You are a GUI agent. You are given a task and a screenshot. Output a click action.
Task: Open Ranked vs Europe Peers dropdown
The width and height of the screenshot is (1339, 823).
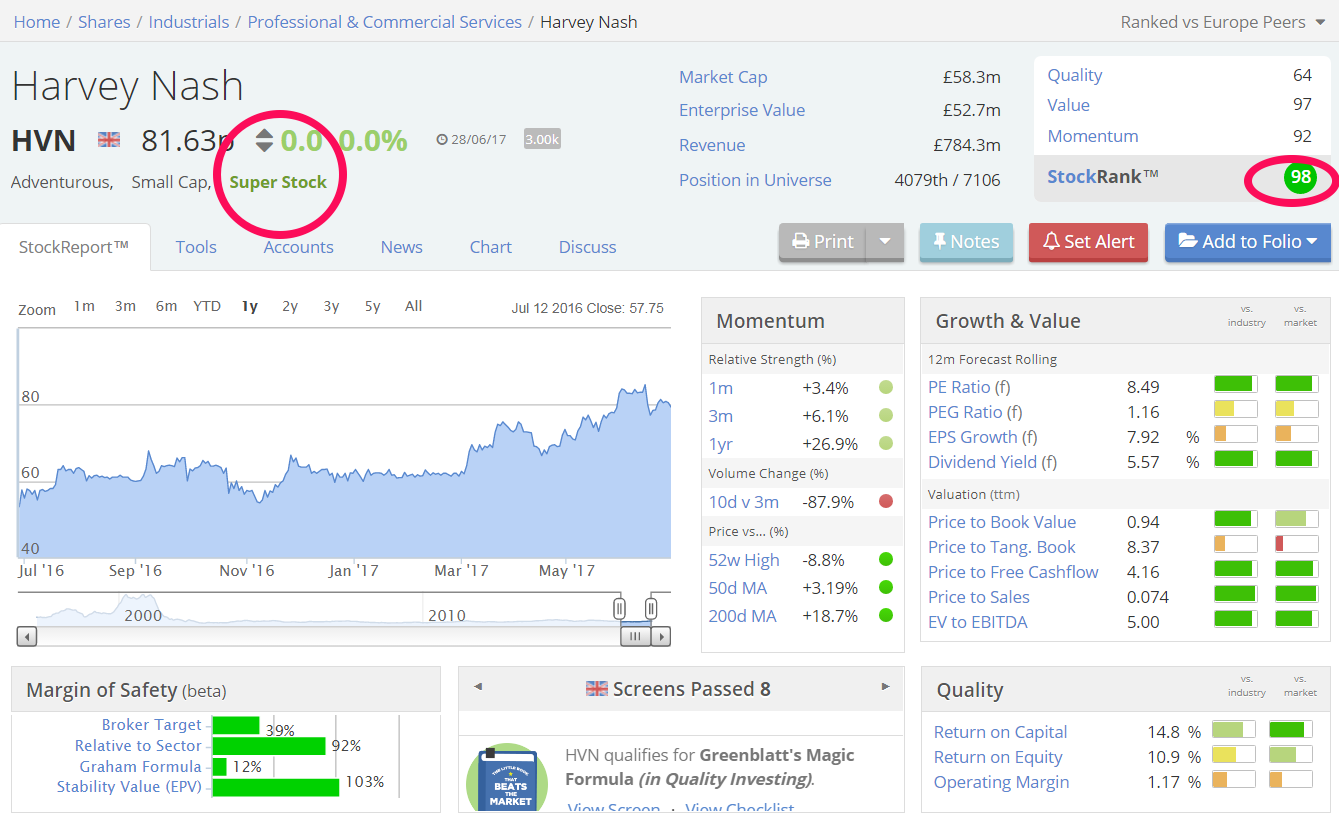pyautogui.click(x=1223, y=22)
